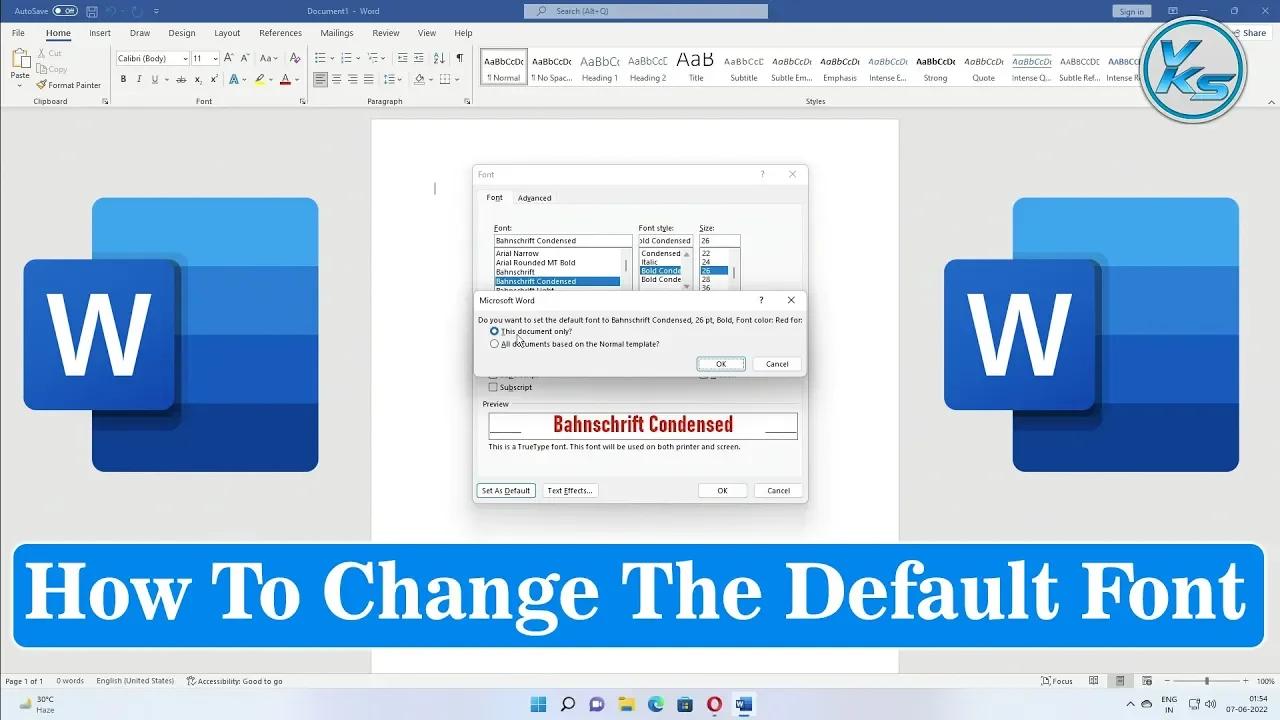Toggle the AutoSave switch

coord(65,11)
